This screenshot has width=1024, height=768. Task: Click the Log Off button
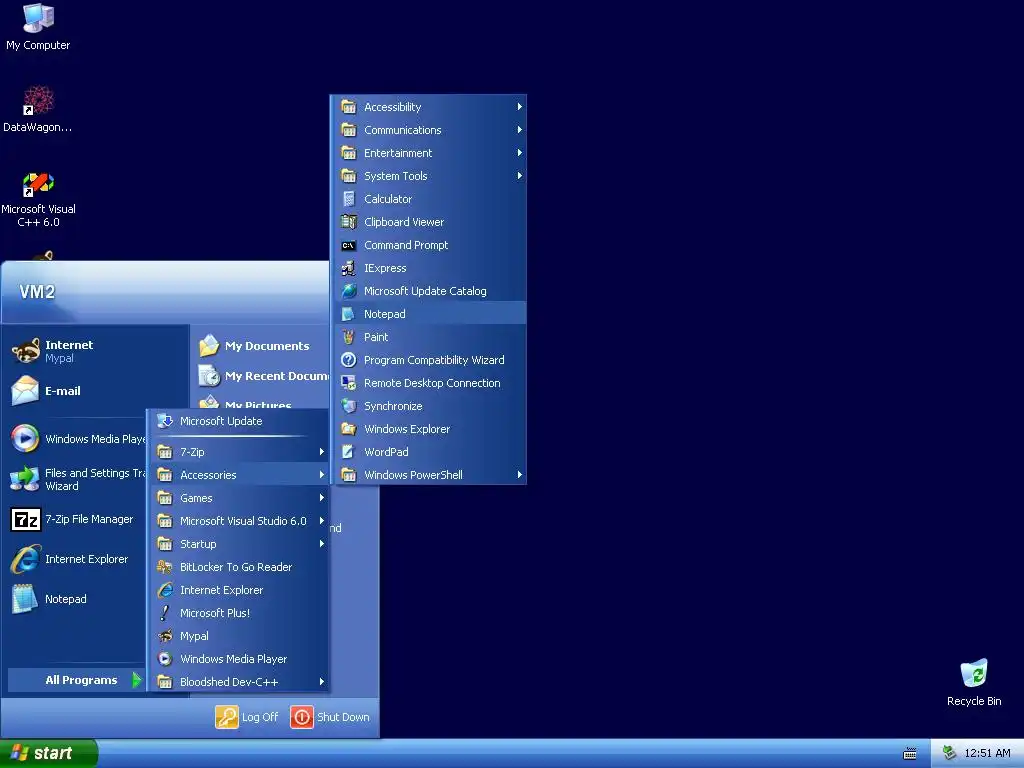[247, 717]
